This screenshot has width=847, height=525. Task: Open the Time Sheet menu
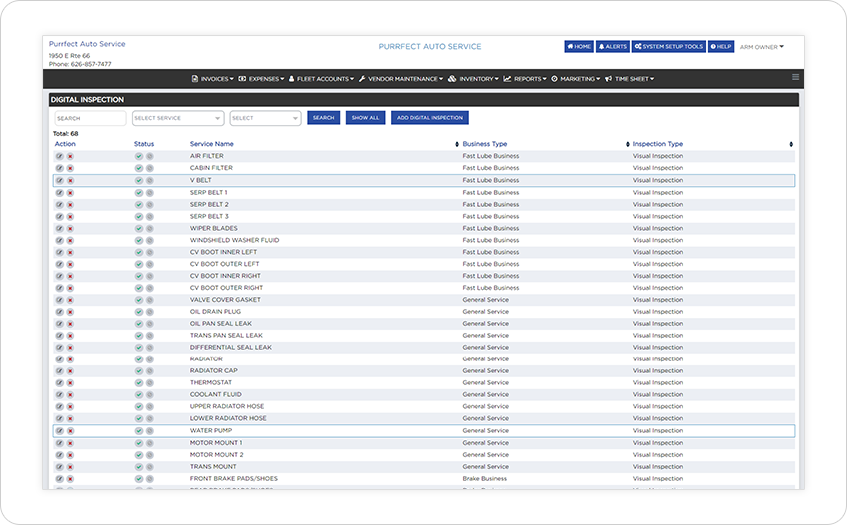(630, 79)
